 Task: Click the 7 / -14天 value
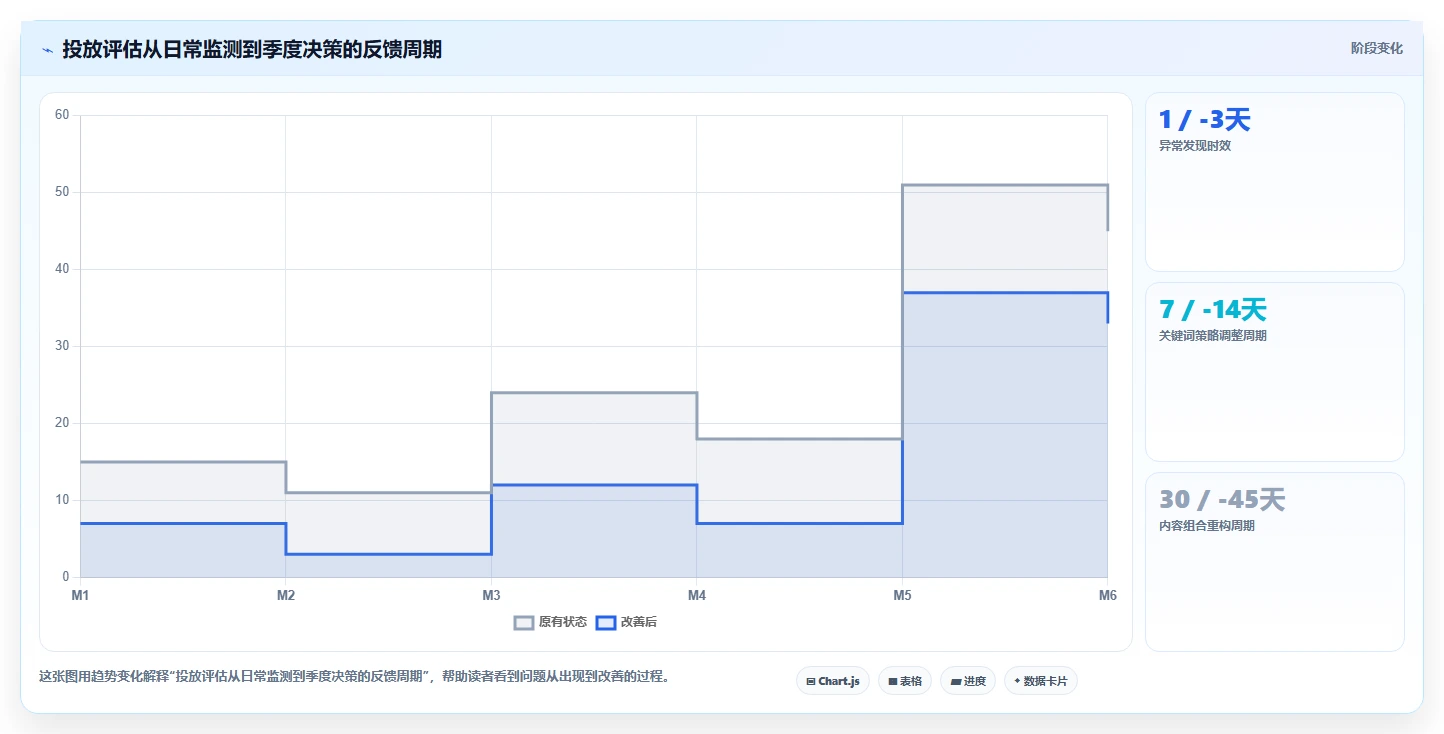(1213, 310)
